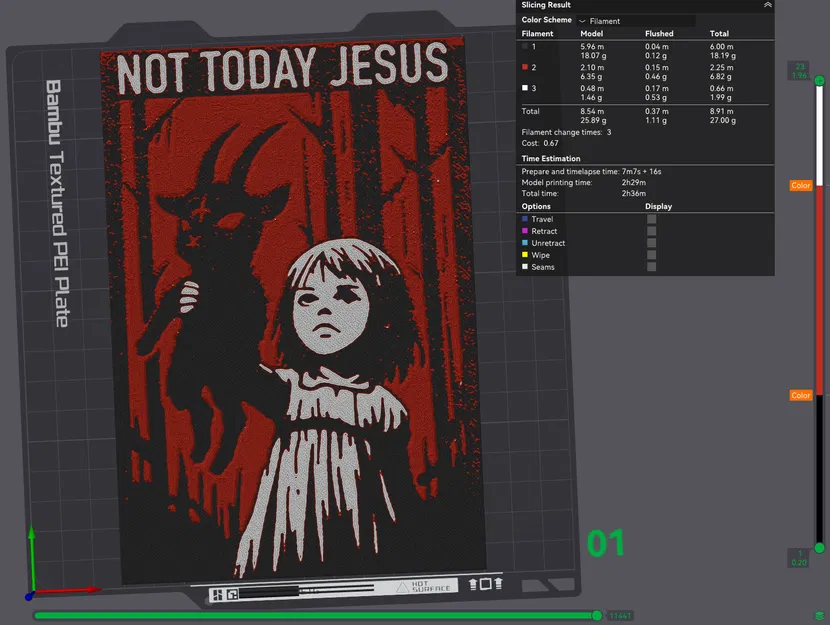The height and width of the screenshot is (625, 830).
Task: Expand the Wipe display option
Action: (650, 255)
